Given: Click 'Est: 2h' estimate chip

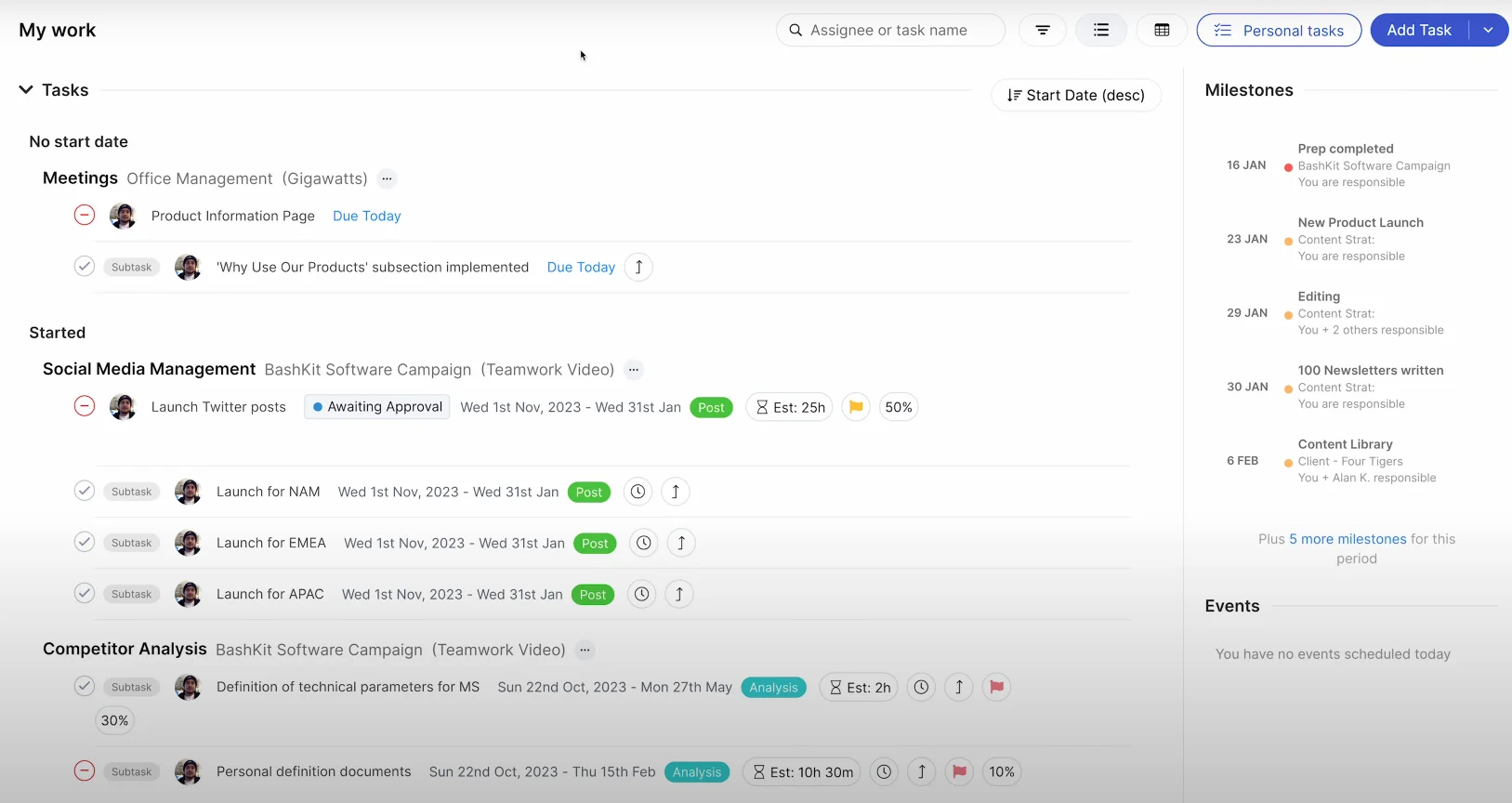Looking at the screenshot, I should [859, 687].
